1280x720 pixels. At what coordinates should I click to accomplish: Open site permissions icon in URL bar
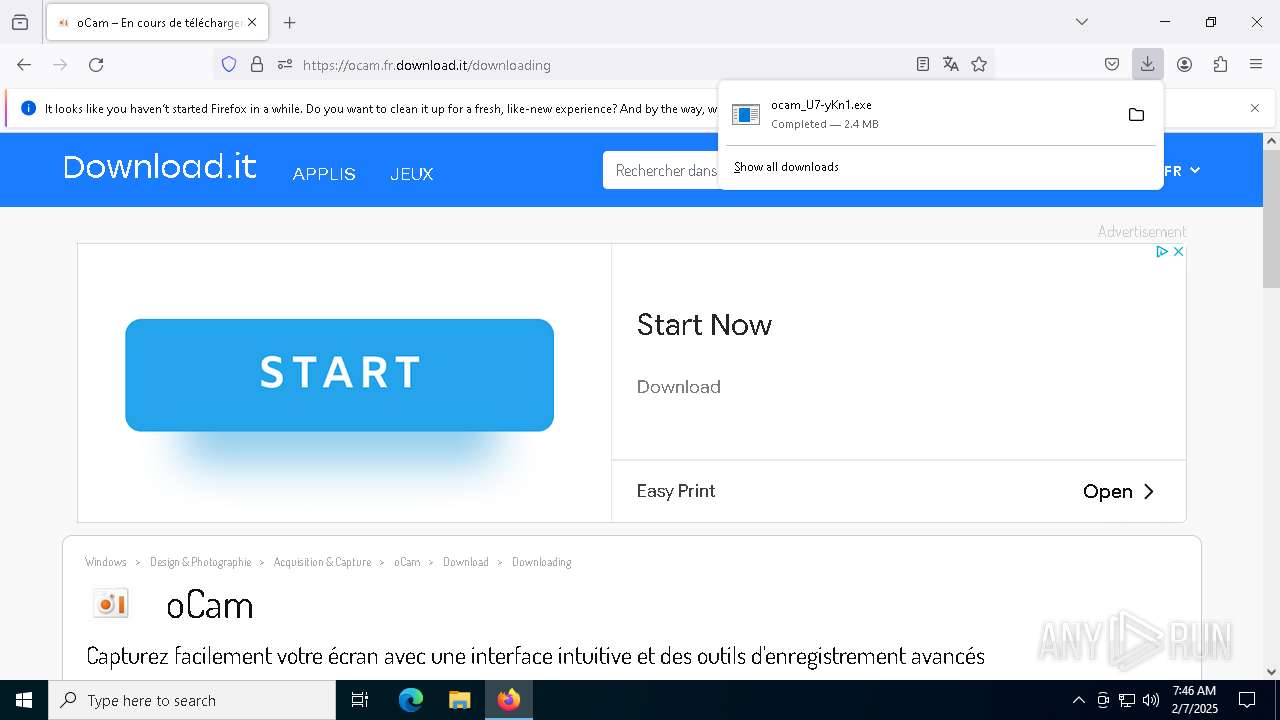285,65
